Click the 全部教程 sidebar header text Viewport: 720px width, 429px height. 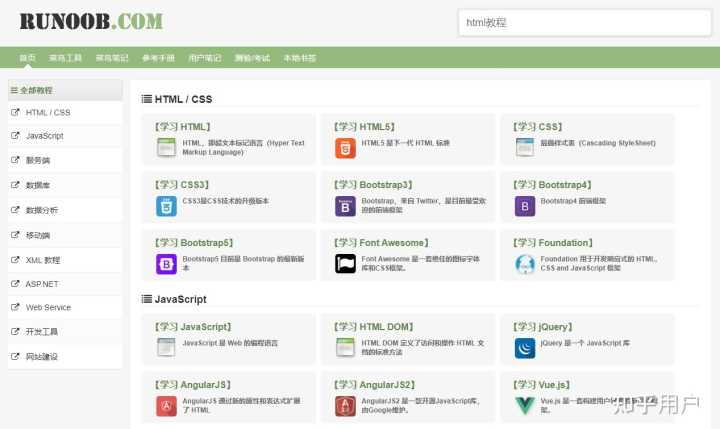click(x=36, y=90)
